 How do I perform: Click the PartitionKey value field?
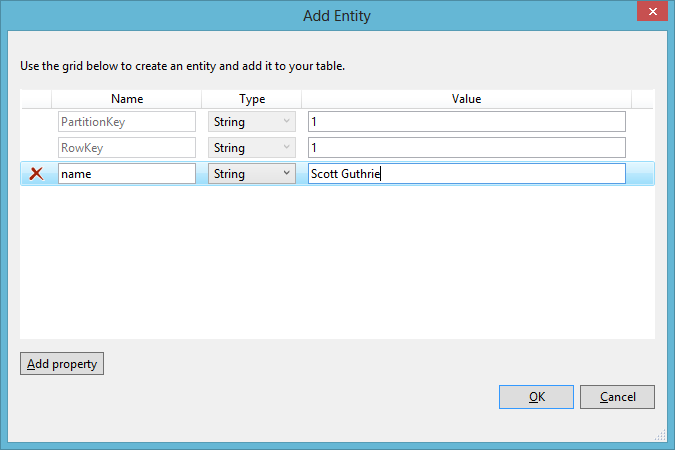[466, 121]
